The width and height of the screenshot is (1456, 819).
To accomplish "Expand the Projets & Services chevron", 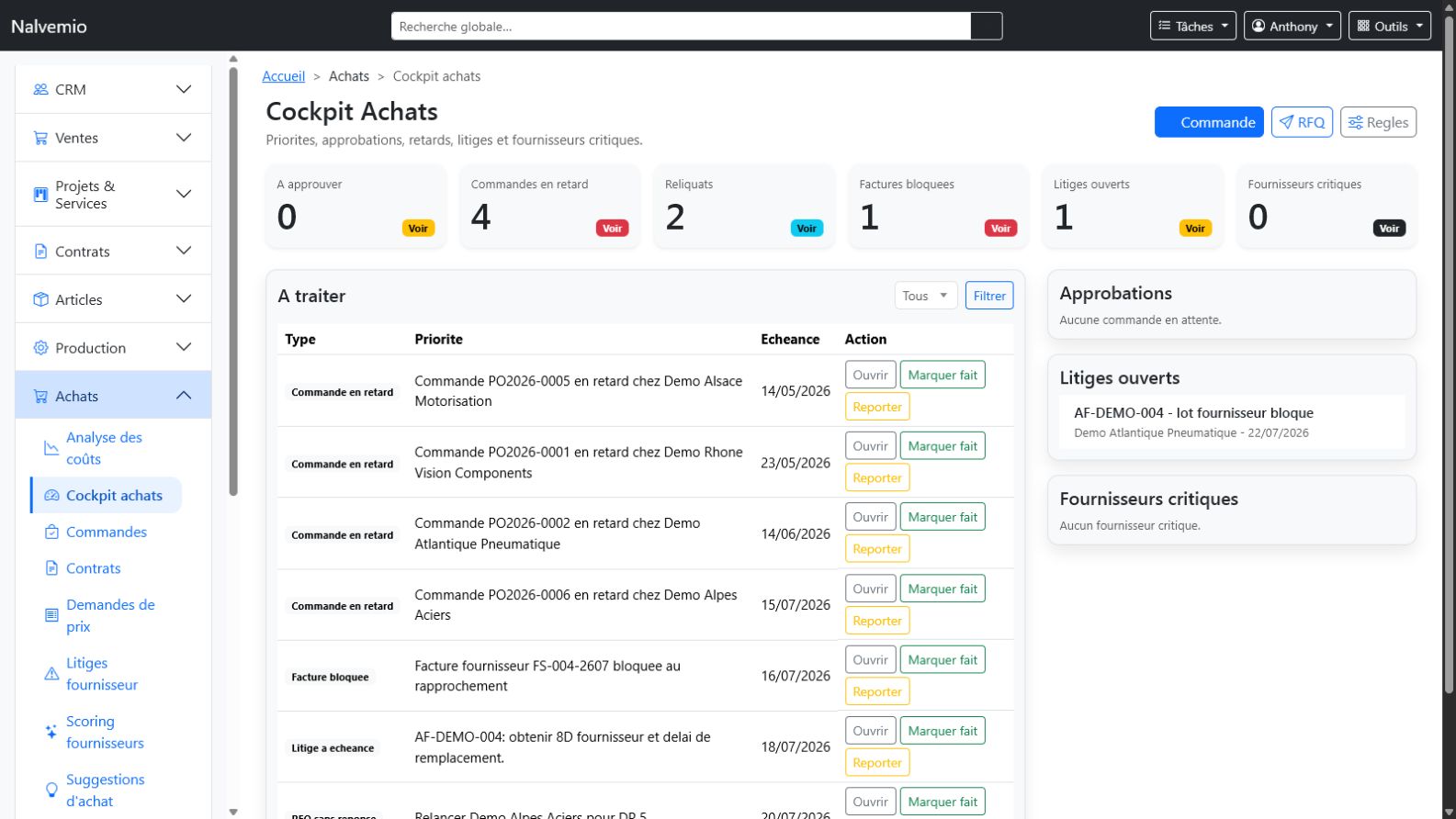I will pos(184,194).
